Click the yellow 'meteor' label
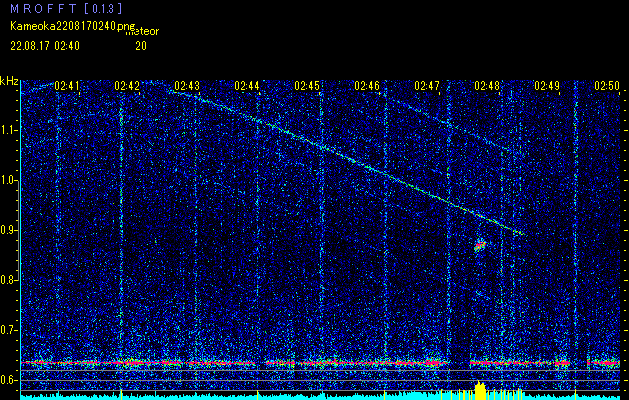This screenshot has height=400, width=629. [142, 32]
